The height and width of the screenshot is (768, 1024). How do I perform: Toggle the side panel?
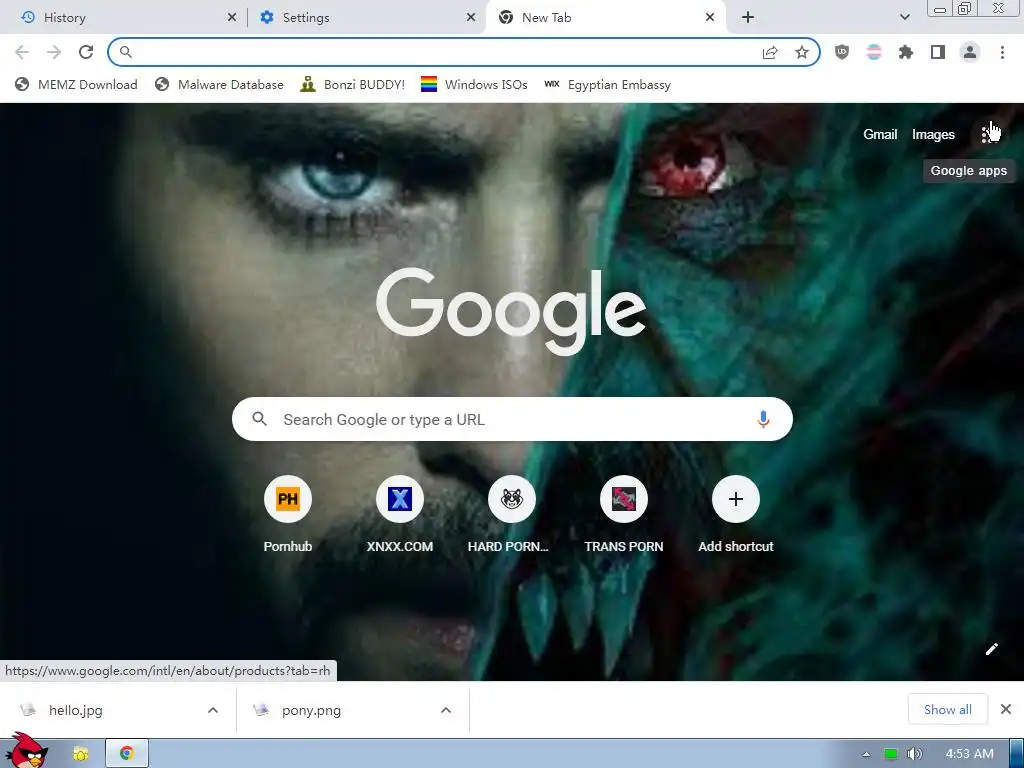click(938, 52)
